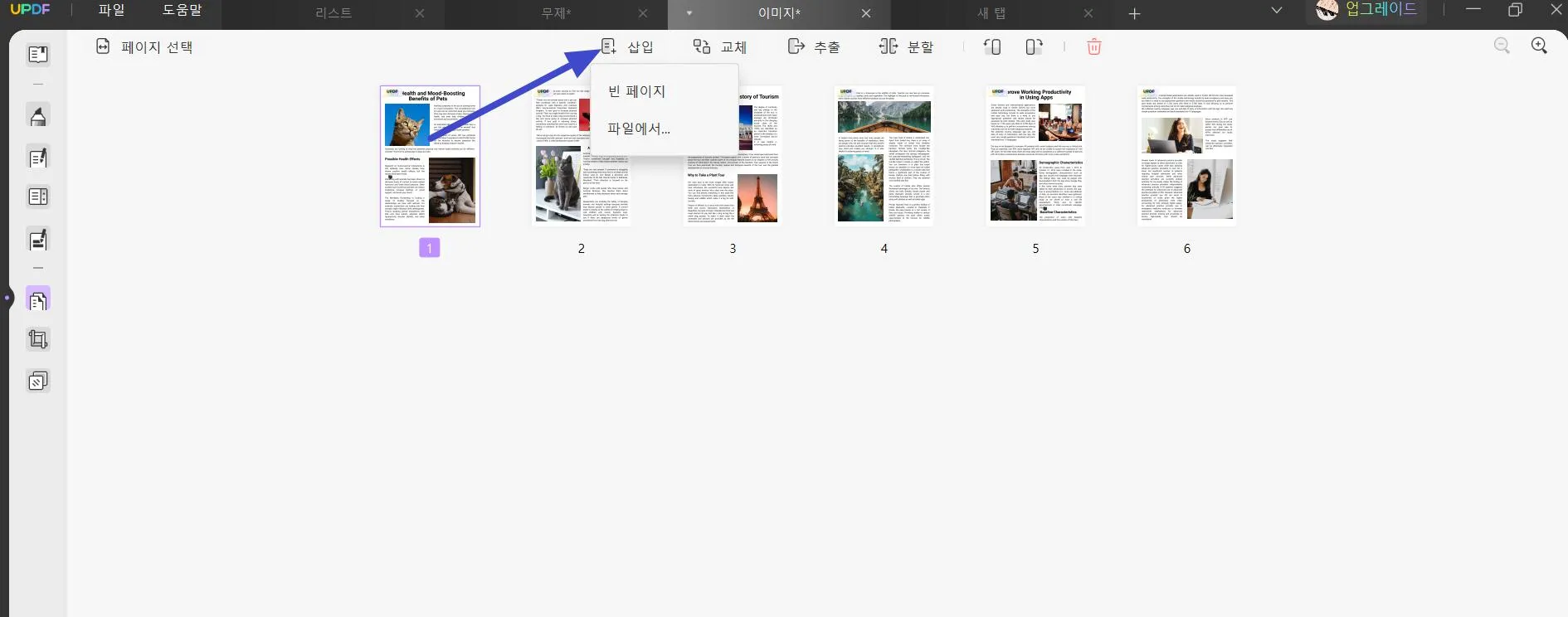Open the Fill and Sign sidebar tool
This screenshot has height=617, width=1568.
coord(38,240)
